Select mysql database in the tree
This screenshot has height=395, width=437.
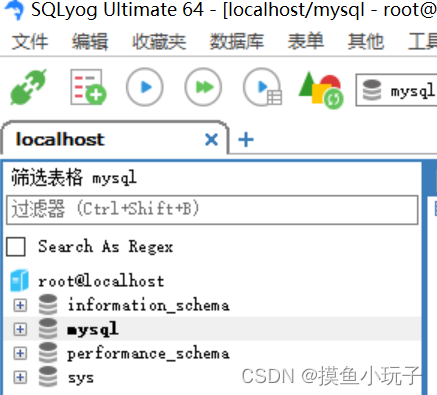click(93, 330)
